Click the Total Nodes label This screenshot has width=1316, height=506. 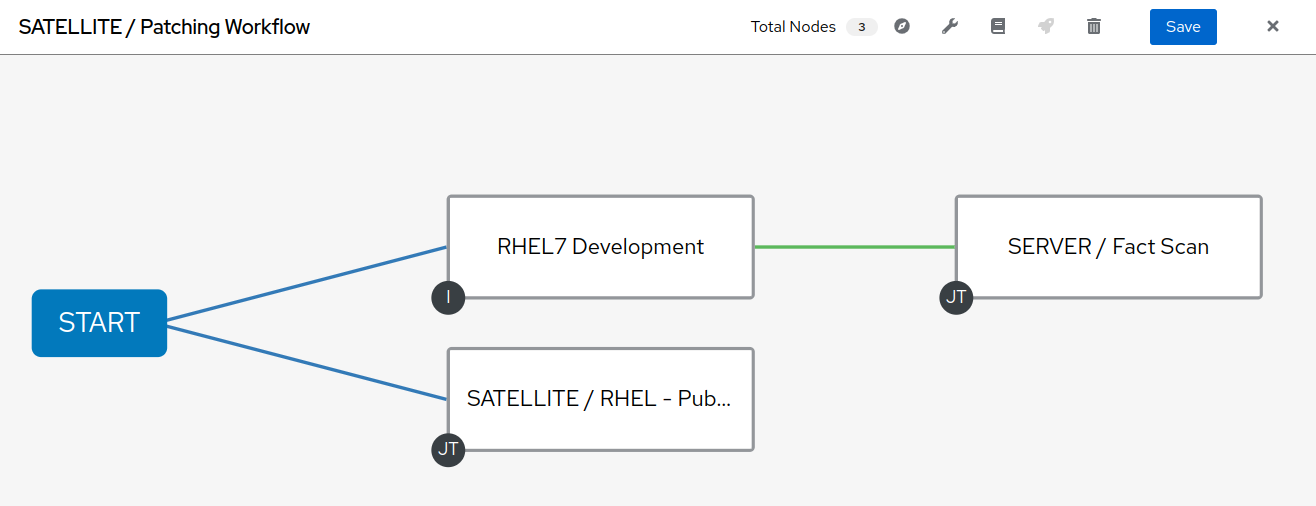793,27
